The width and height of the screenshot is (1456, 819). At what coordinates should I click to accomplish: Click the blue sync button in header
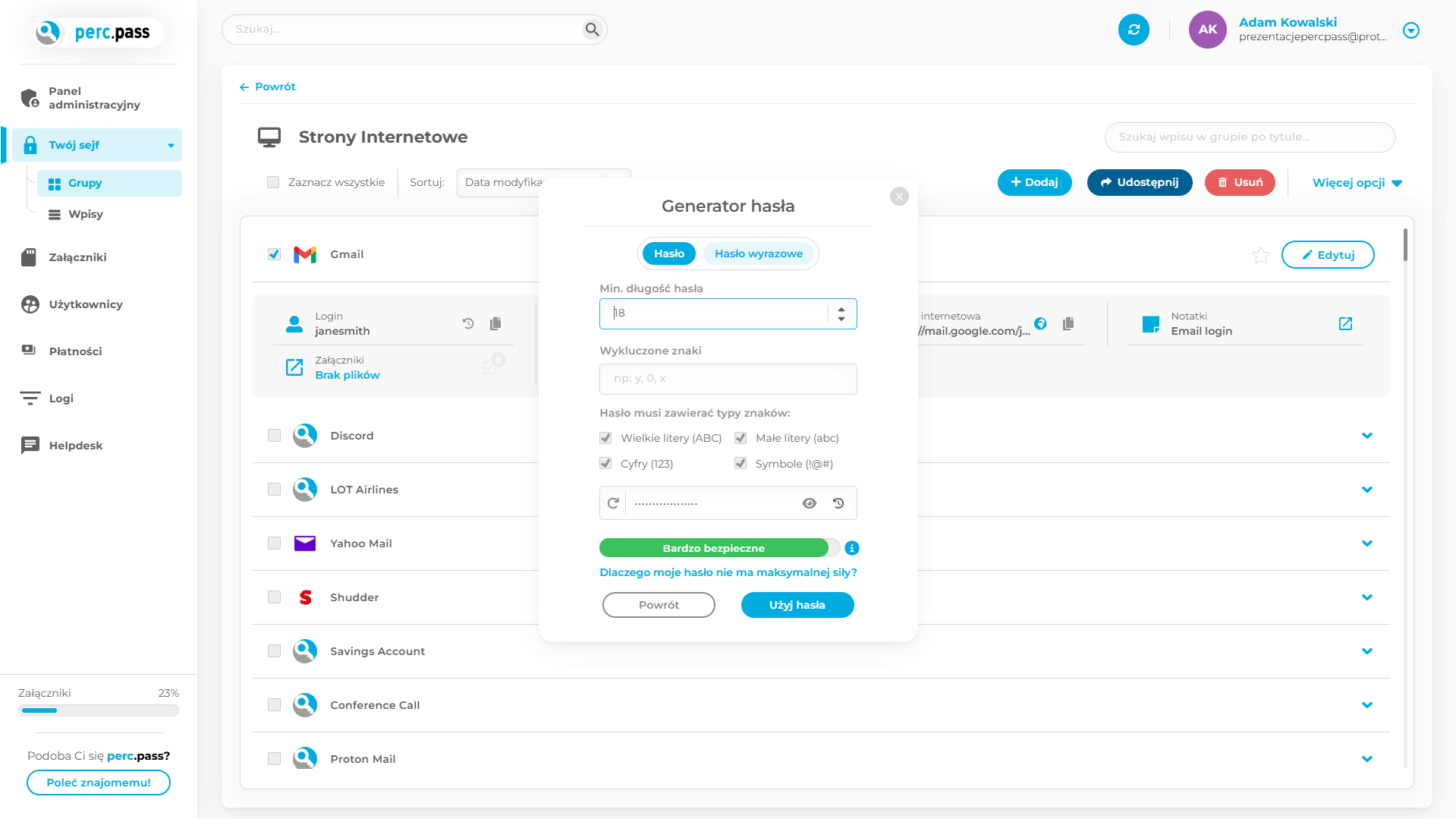point(1134,30)
